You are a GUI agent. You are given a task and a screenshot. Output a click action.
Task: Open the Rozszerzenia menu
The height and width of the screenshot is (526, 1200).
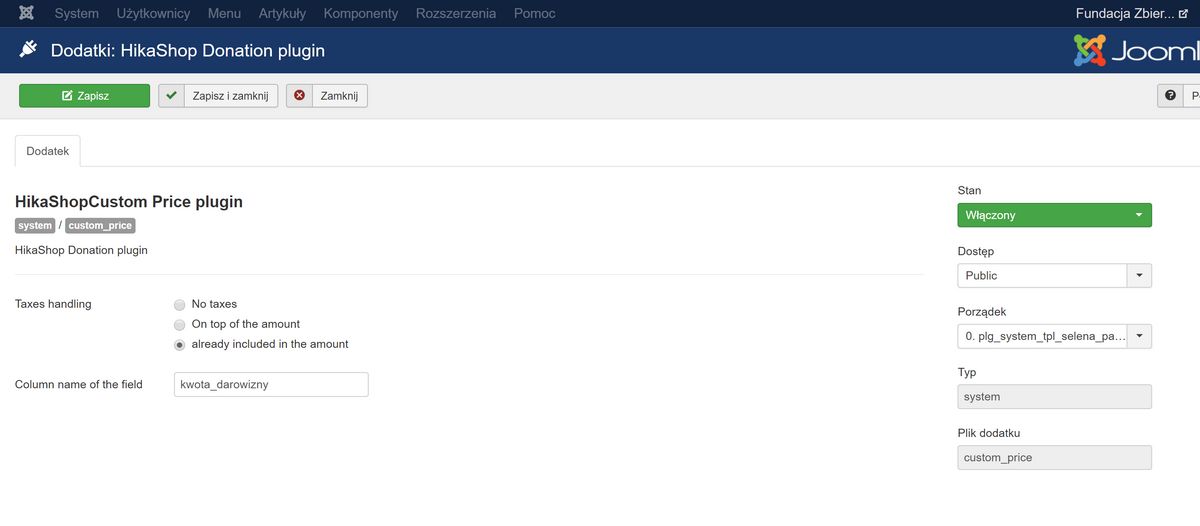coord(456,14)
